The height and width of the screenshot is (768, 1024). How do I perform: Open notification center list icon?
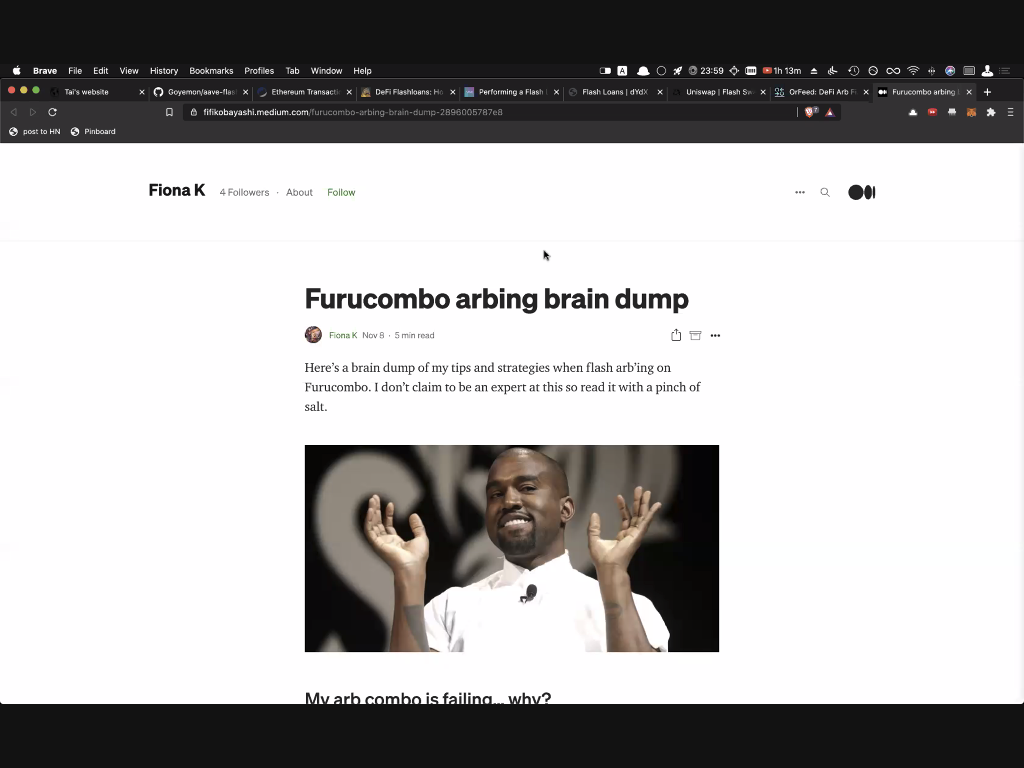click(x=1005, y=71)
